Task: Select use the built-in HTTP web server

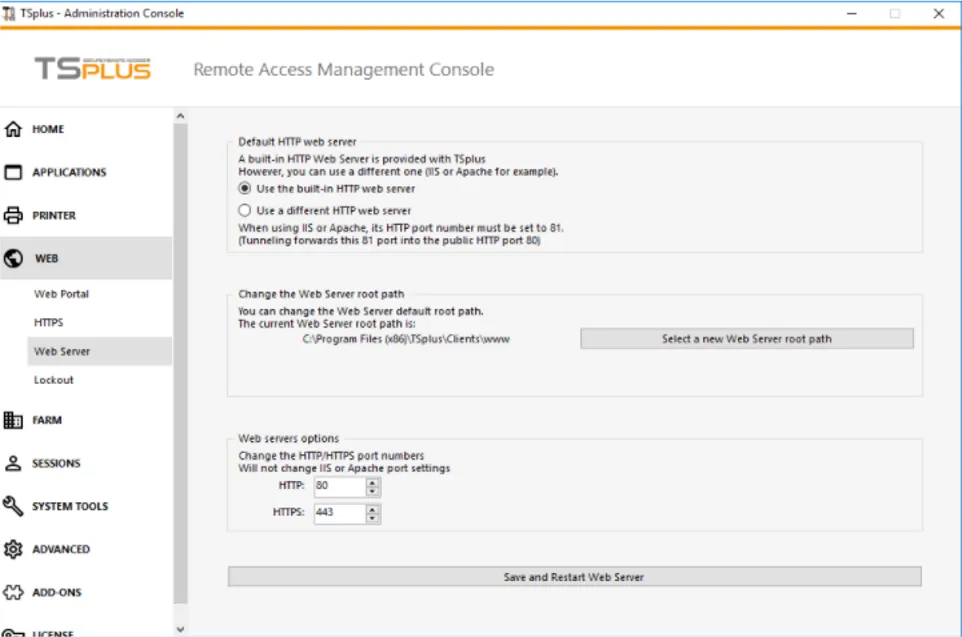Action: click(245, 188)
